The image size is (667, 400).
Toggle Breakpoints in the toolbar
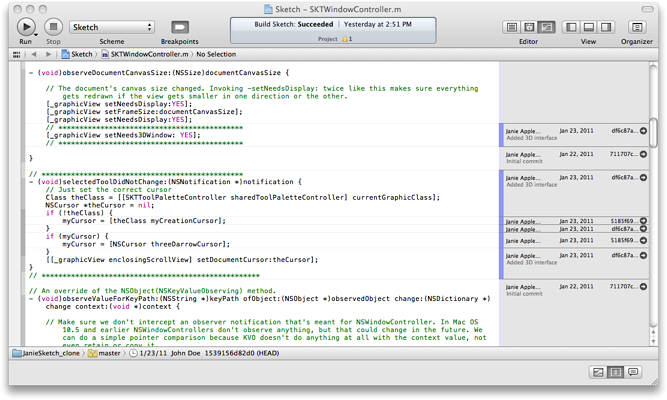(179, 27)
